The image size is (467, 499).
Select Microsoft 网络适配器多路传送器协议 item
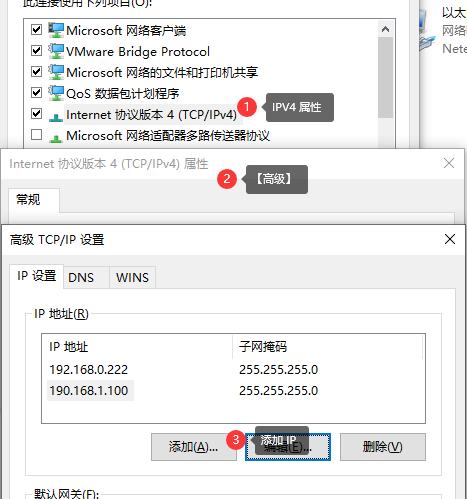pos(168,136)
